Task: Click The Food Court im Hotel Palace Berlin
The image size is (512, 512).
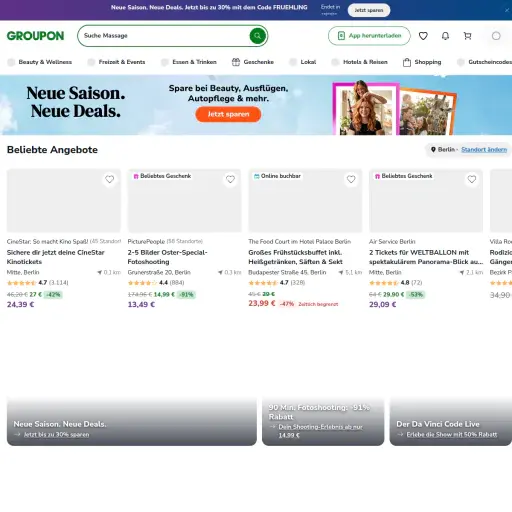Action: tap(299, 241)
